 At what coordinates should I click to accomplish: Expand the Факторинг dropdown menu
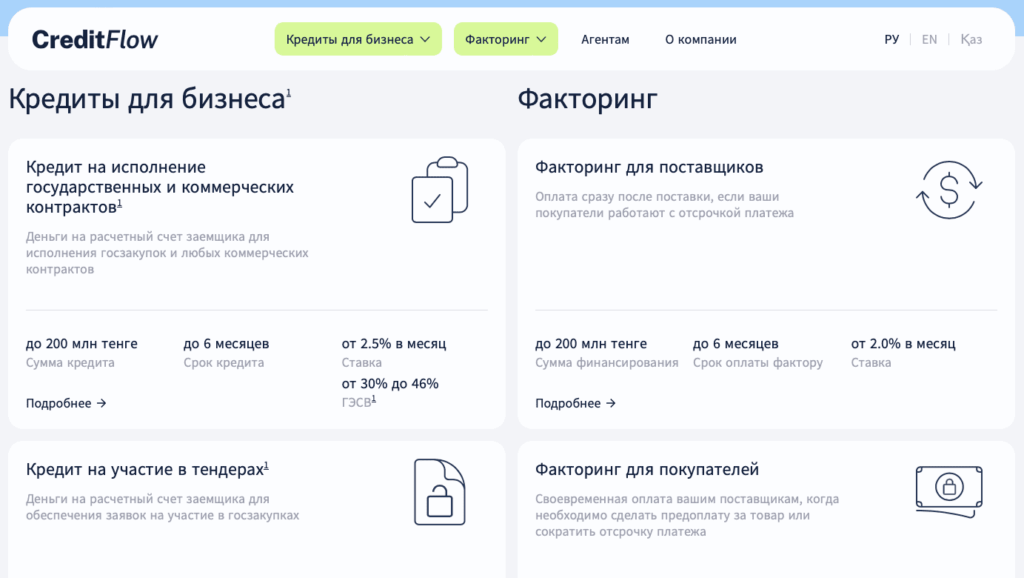pos(505,40)
